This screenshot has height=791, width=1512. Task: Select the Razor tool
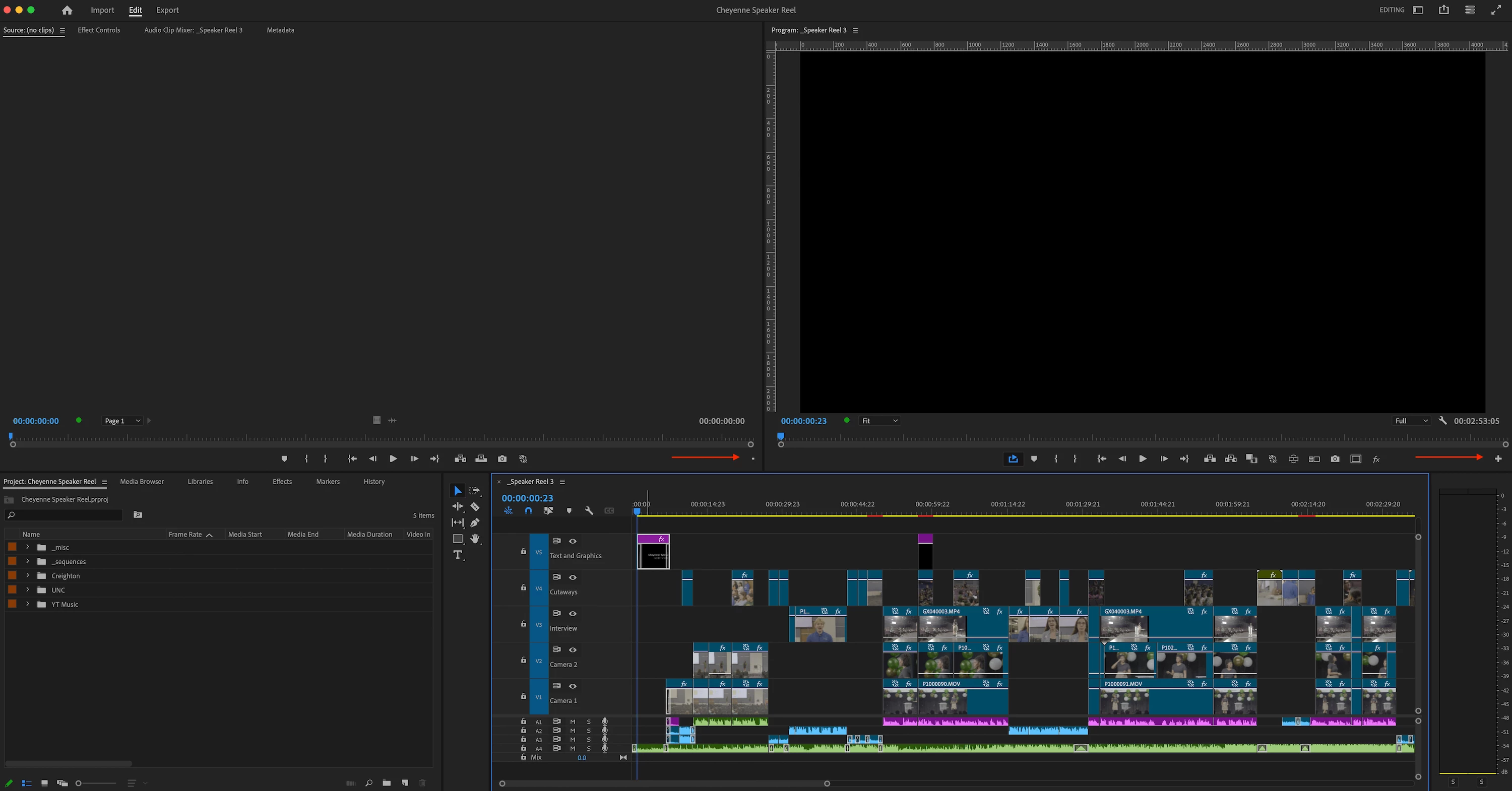(x=475, y=506)
